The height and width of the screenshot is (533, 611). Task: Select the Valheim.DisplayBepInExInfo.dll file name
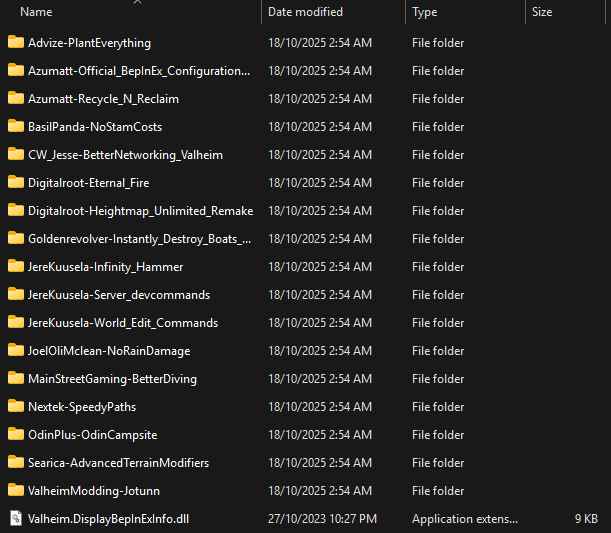tap(108, 519)
